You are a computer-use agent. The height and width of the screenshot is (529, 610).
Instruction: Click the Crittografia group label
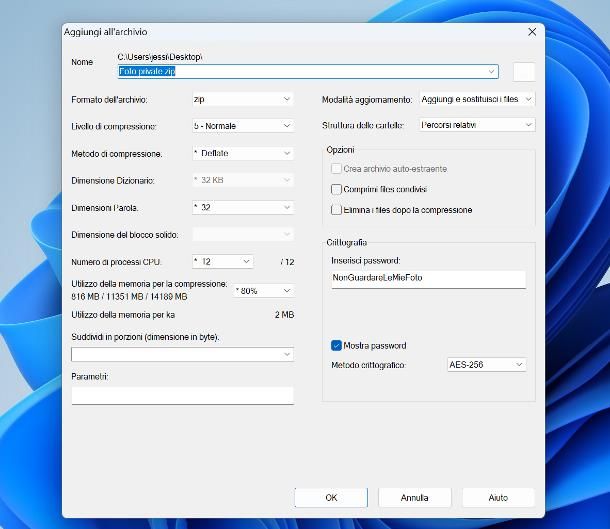tap(347, 242)
